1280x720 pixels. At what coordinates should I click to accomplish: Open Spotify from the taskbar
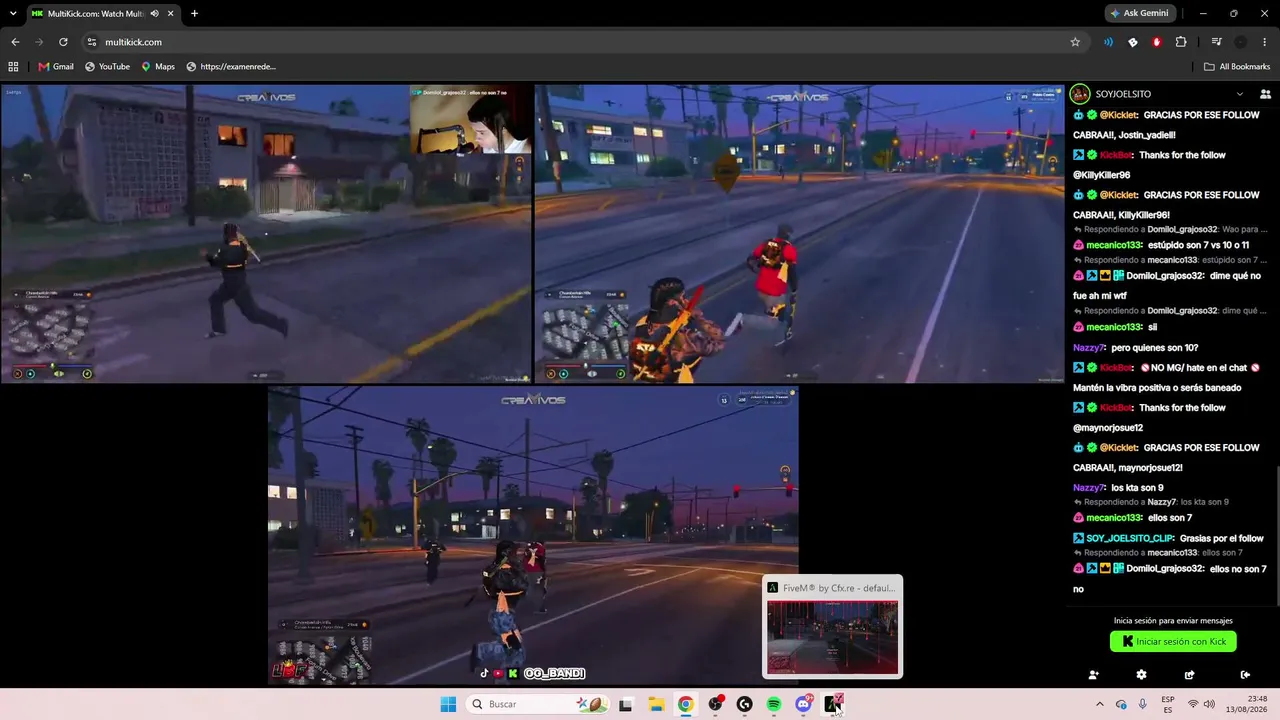774,704
